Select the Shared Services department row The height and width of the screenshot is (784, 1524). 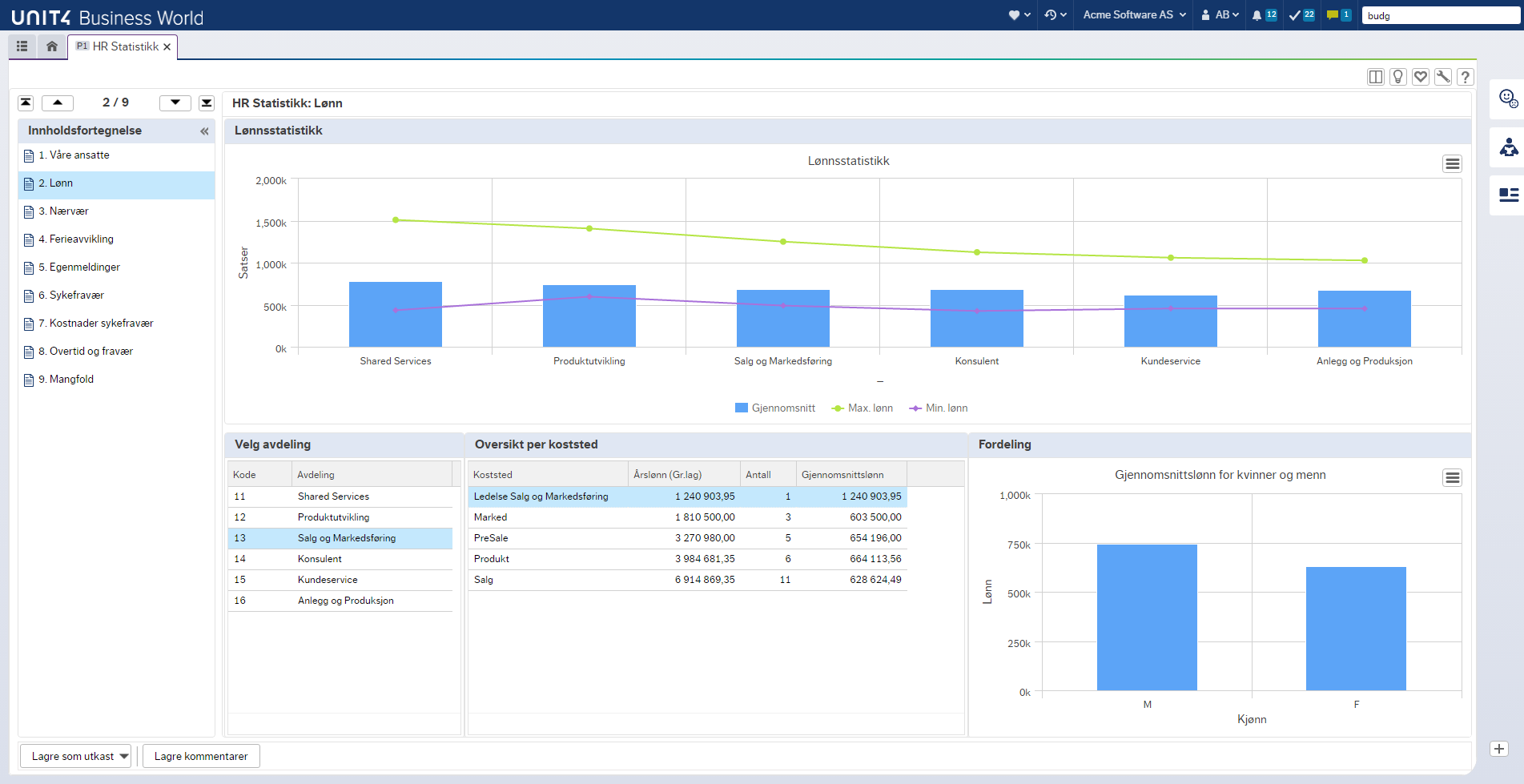click(340, 497)
